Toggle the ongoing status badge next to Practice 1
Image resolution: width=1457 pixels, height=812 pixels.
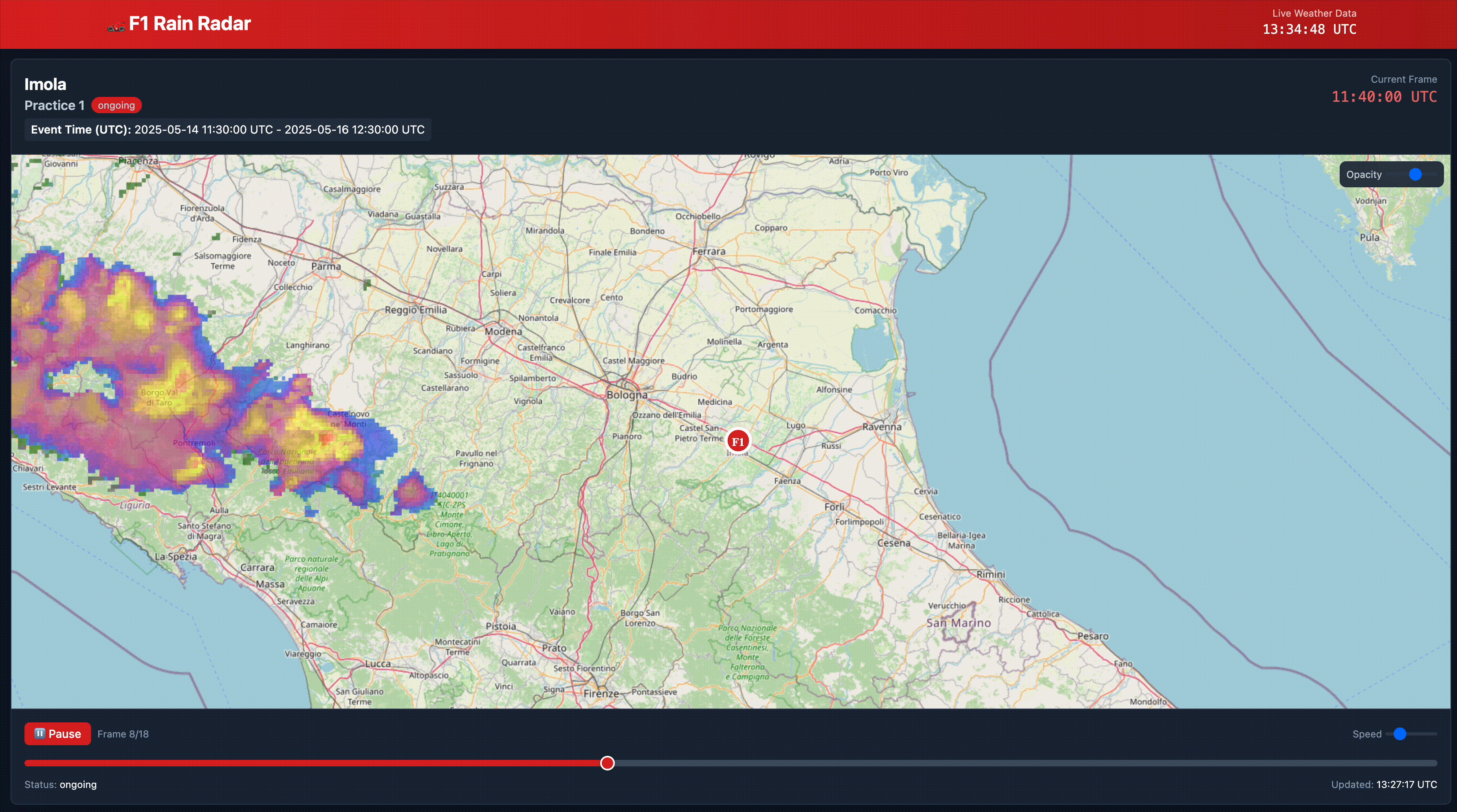pos(116,105)
